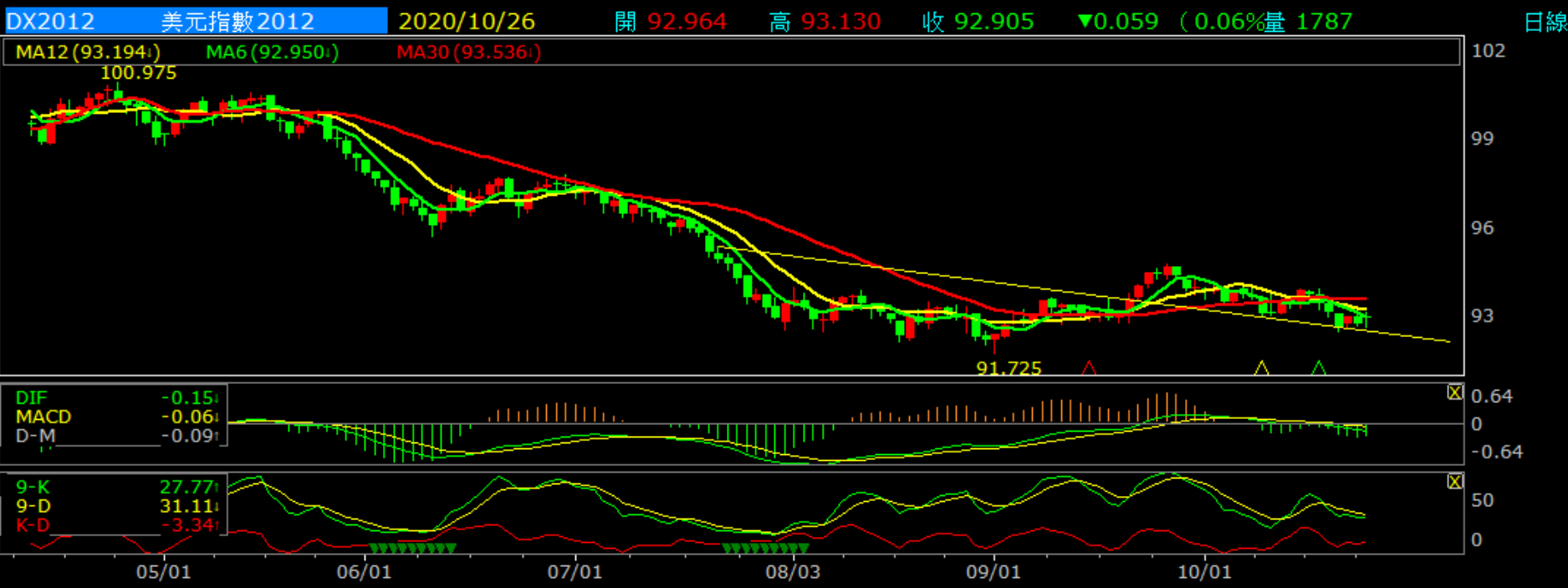Click the 2020/10/26 date in header
Viewport: 1568px width, 588px height.
tap(467, 21)
